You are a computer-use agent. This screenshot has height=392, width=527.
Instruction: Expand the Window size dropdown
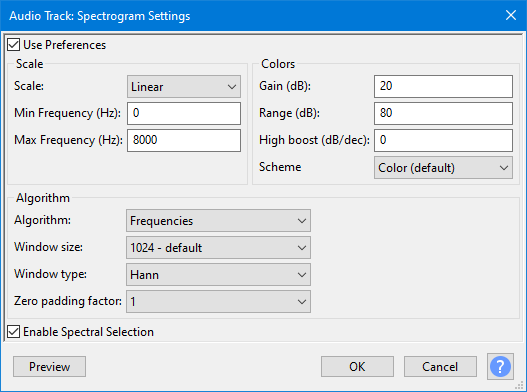[218, 247]
